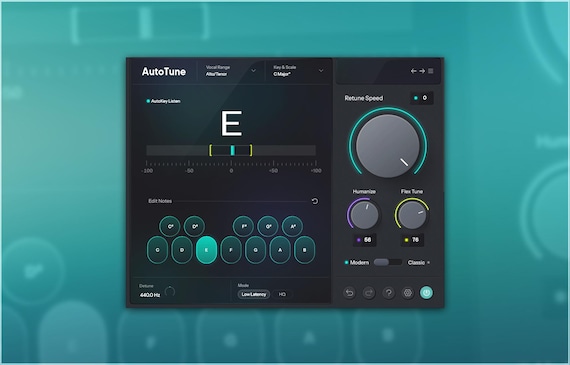Click the Edit Notes label
The image size is (570, 365).
point(160,201)
